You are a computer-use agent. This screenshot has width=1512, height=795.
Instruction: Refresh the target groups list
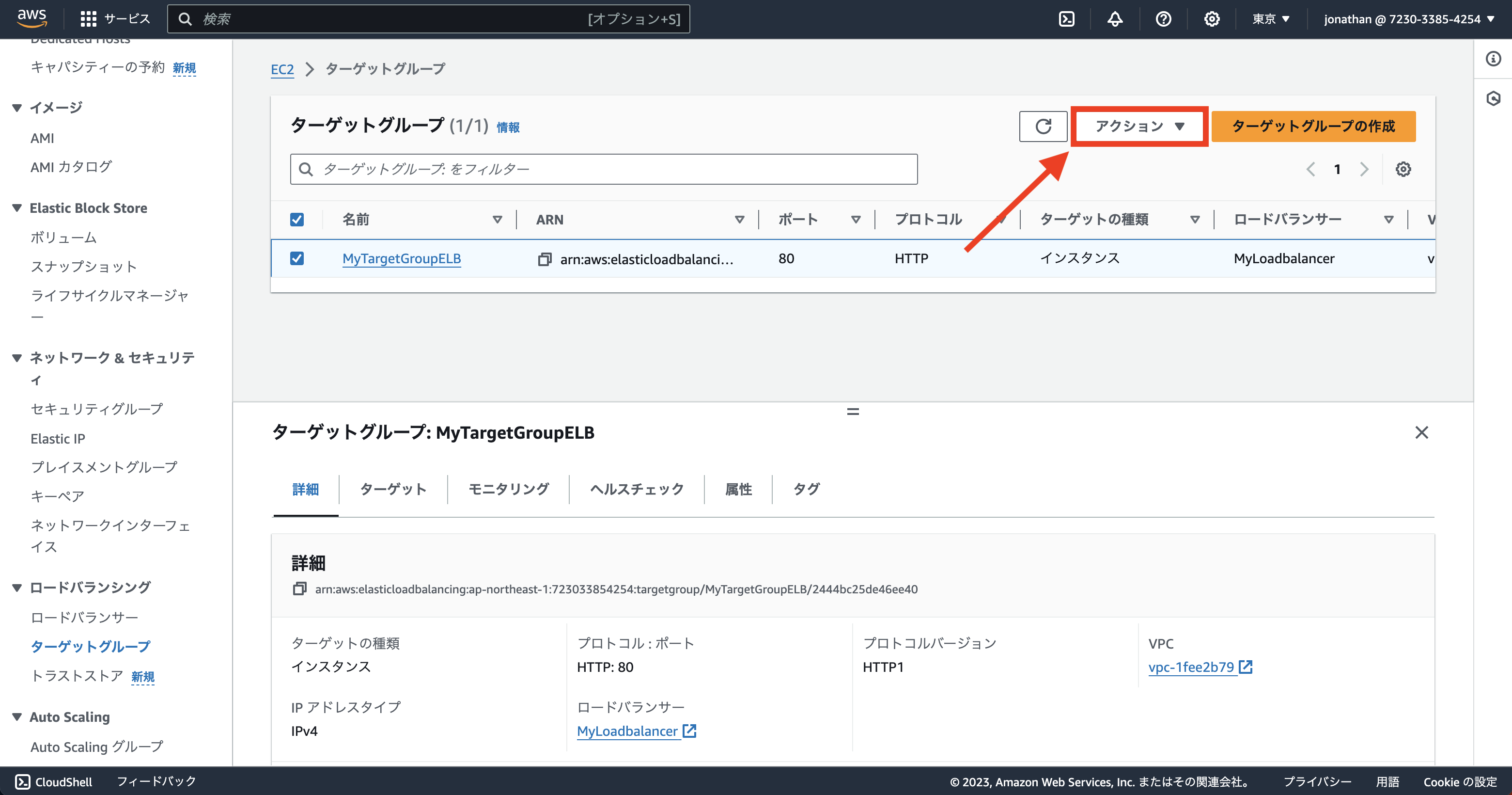click(x=1043, y=126)
